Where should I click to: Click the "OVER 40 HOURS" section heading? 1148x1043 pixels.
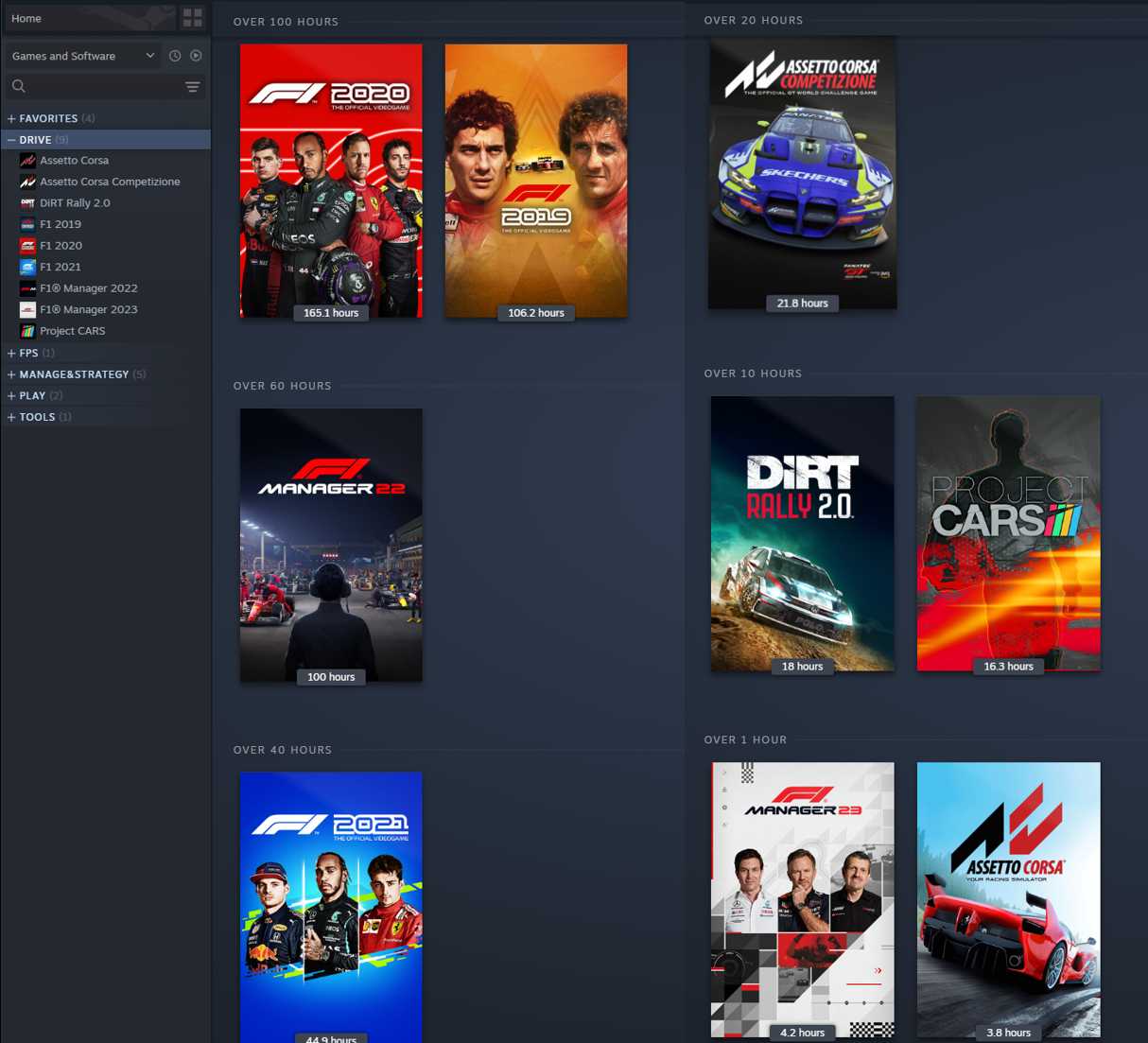[x=283, y=750]
